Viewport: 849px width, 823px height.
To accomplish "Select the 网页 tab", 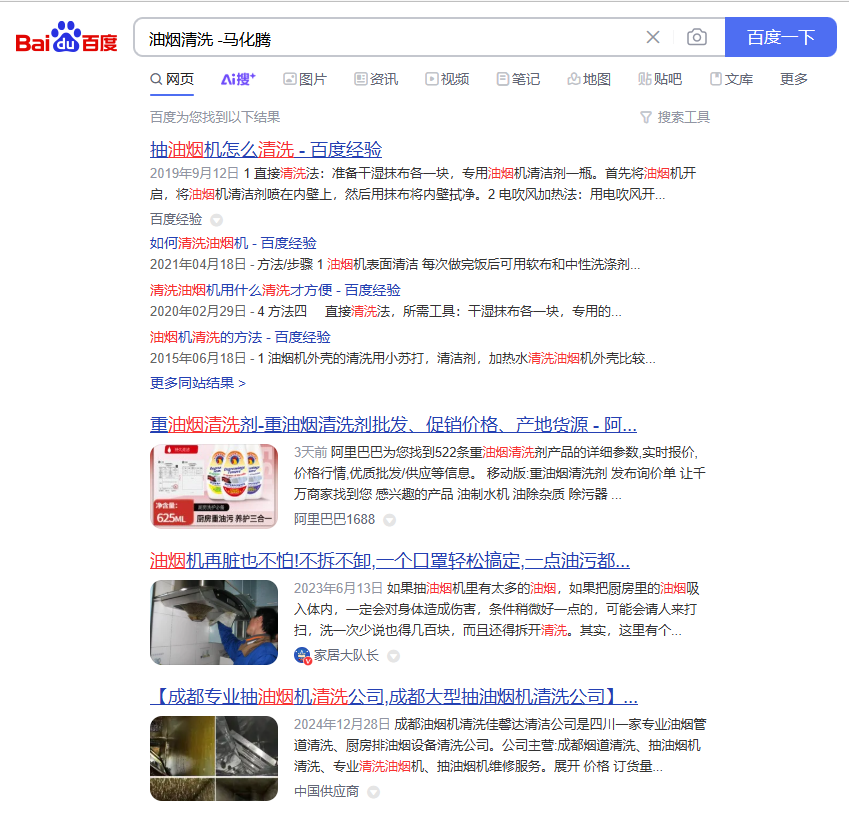I will coord(172,79).
